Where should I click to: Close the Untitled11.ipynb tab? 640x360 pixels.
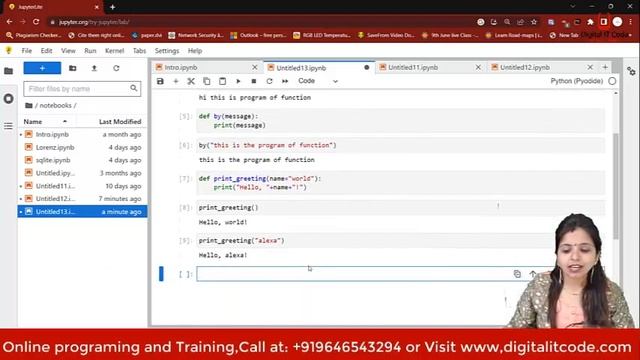pos(478,67)
